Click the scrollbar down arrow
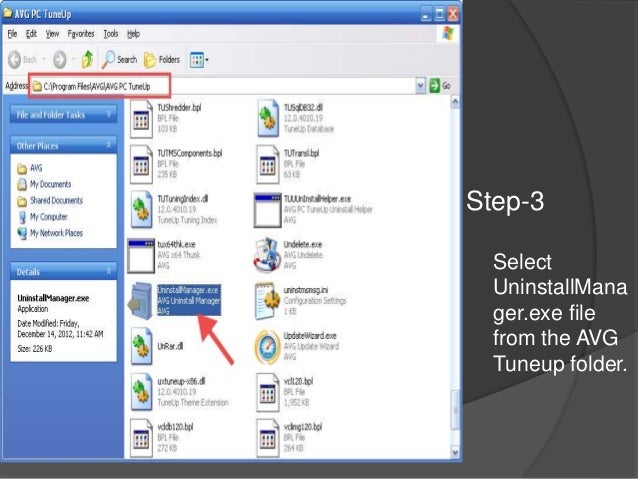The height and width of the screenshot is (479, 638). point(455,452)
